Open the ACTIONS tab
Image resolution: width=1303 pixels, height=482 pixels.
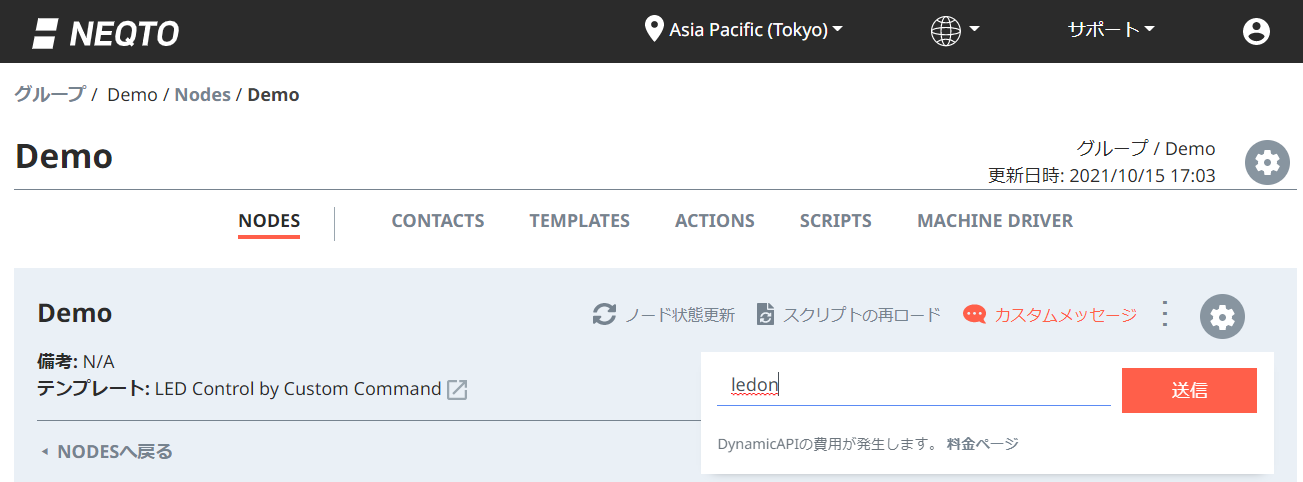pos(715,221)
